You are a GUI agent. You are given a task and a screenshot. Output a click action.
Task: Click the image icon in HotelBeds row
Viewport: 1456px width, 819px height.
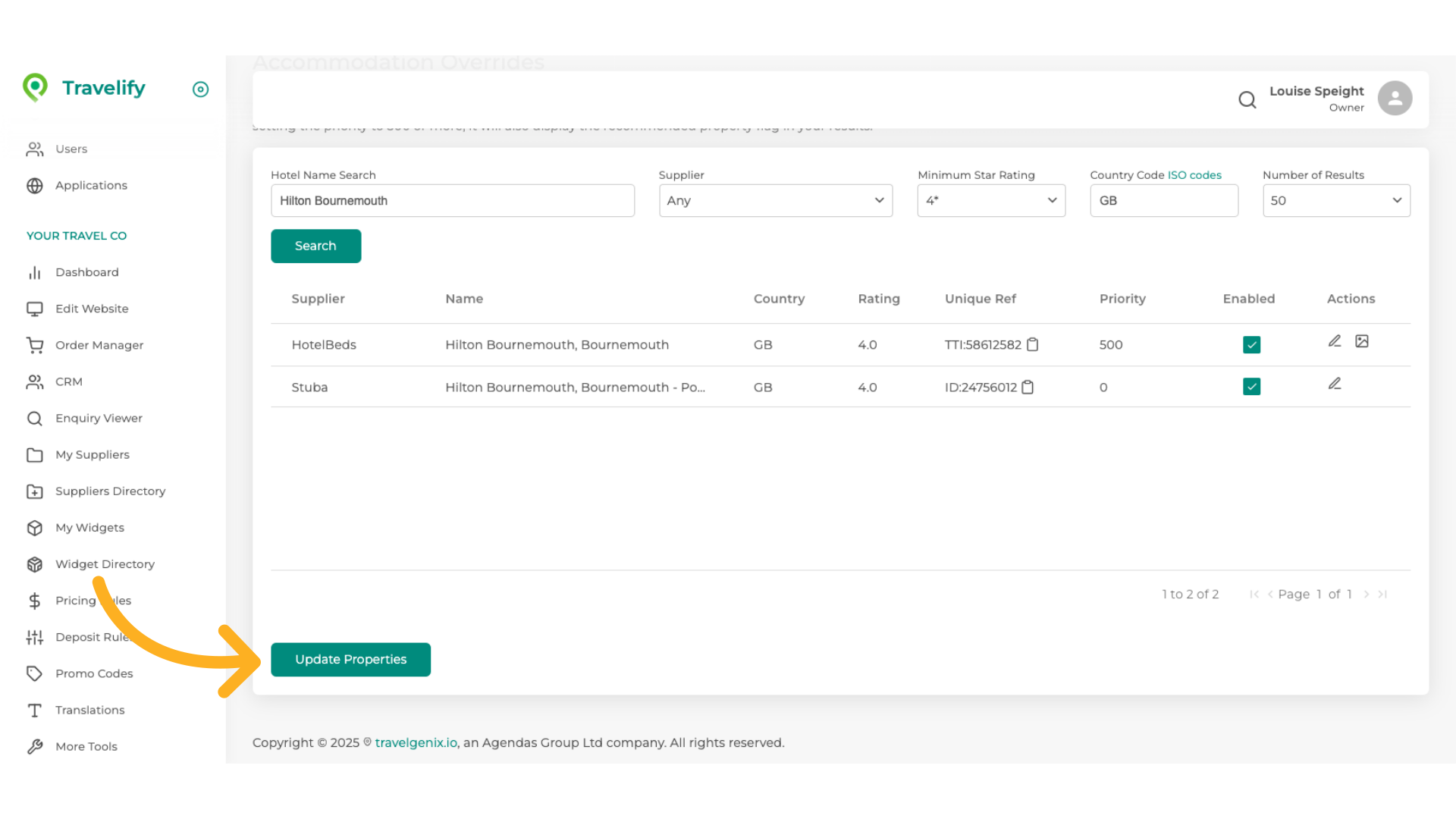click(1362, 341)
